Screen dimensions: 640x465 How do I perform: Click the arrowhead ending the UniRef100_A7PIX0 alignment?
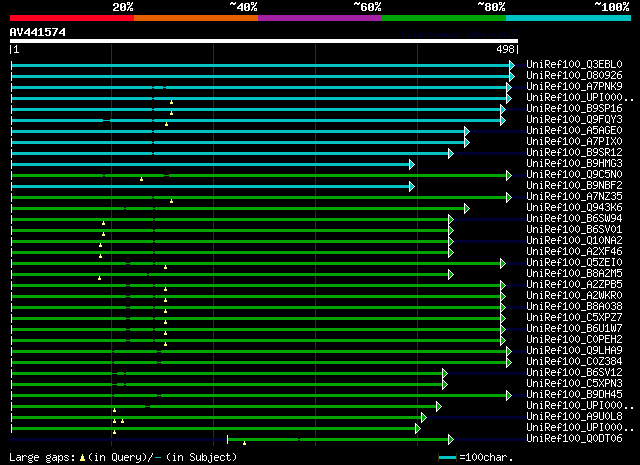467,142
